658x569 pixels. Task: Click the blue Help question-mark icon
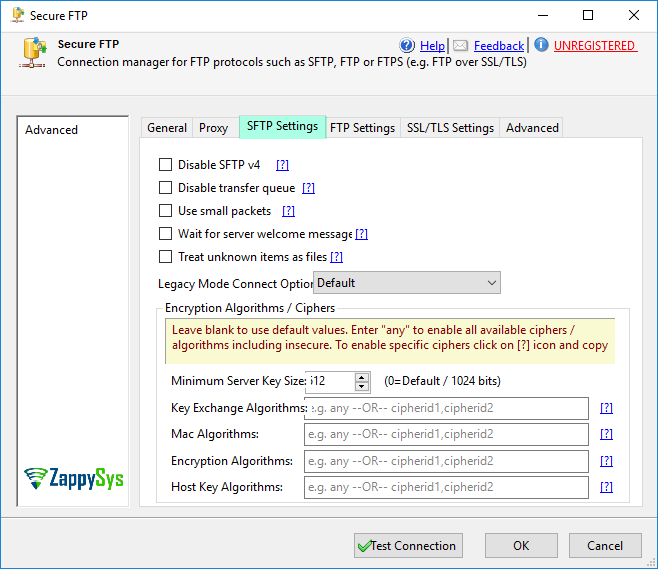tap(407, 45)
